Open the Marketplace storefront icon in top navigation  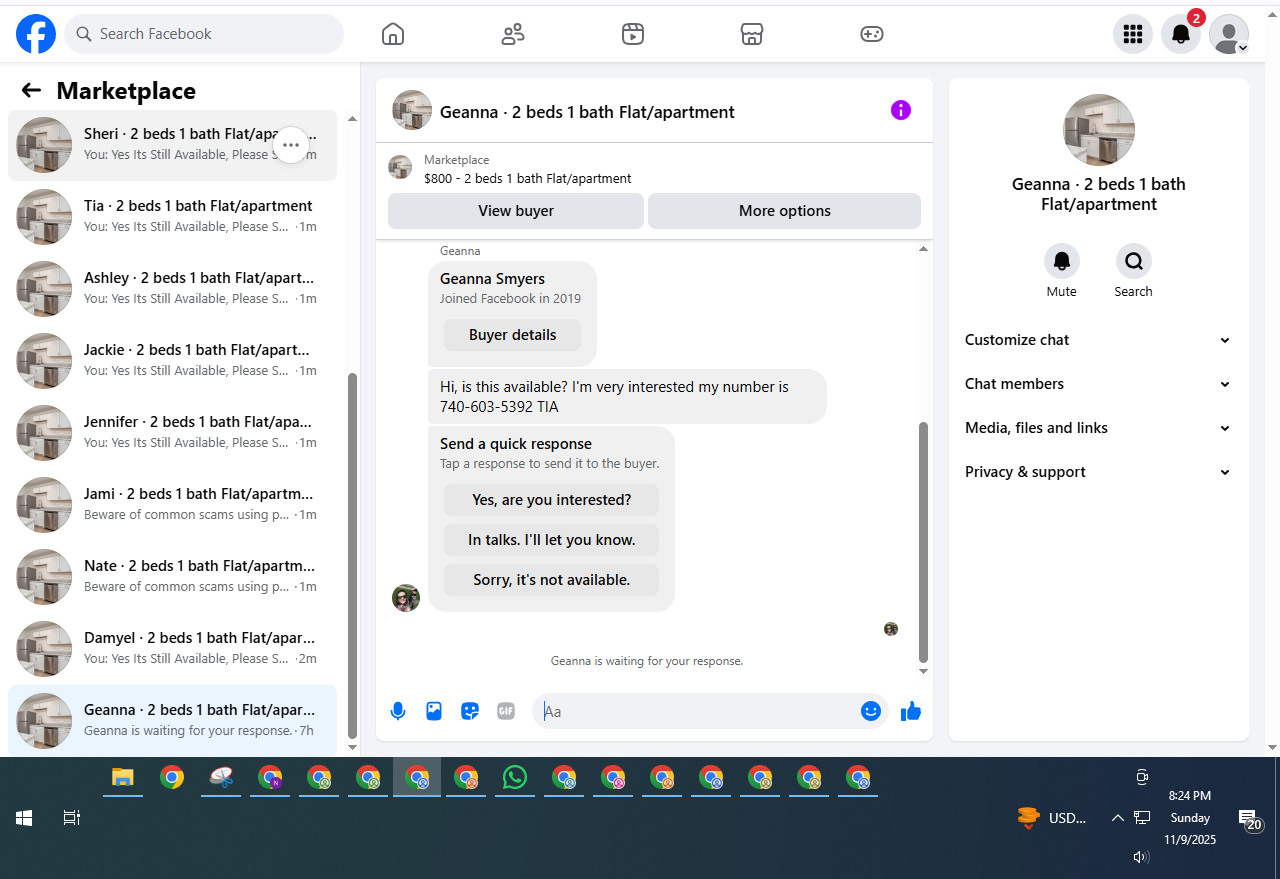pos(752,34)
